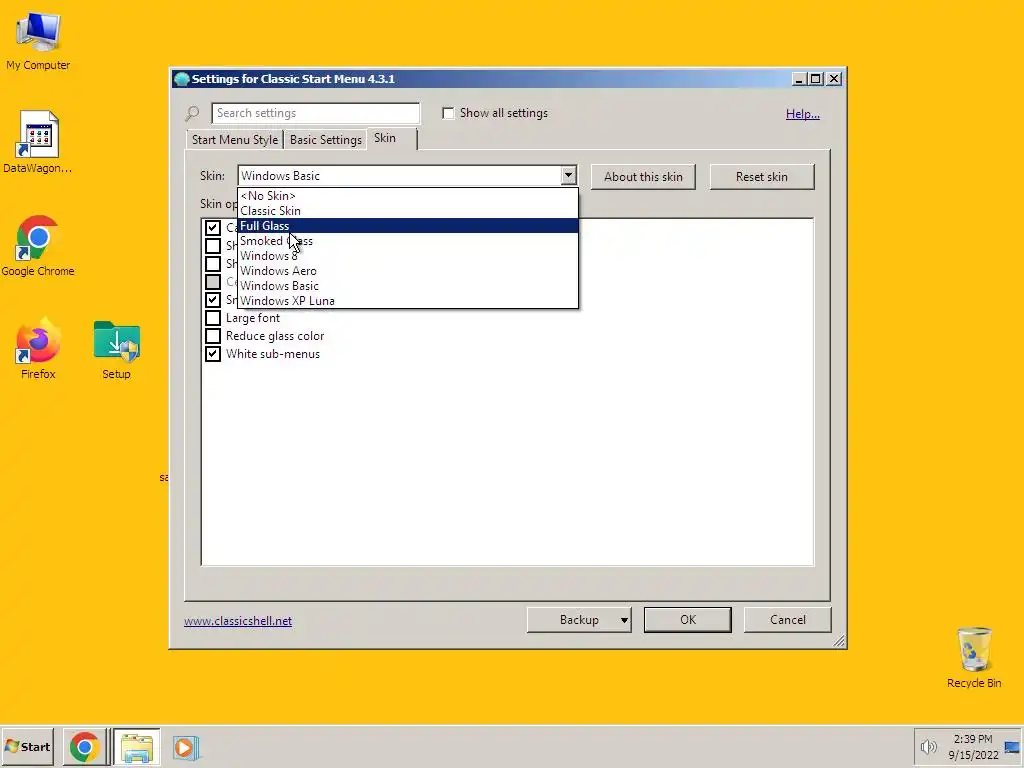This screenshot has height=768, width=1024.
Task: Select Full Glass skin
Action: pyautogui.click(x=408, y=225)
